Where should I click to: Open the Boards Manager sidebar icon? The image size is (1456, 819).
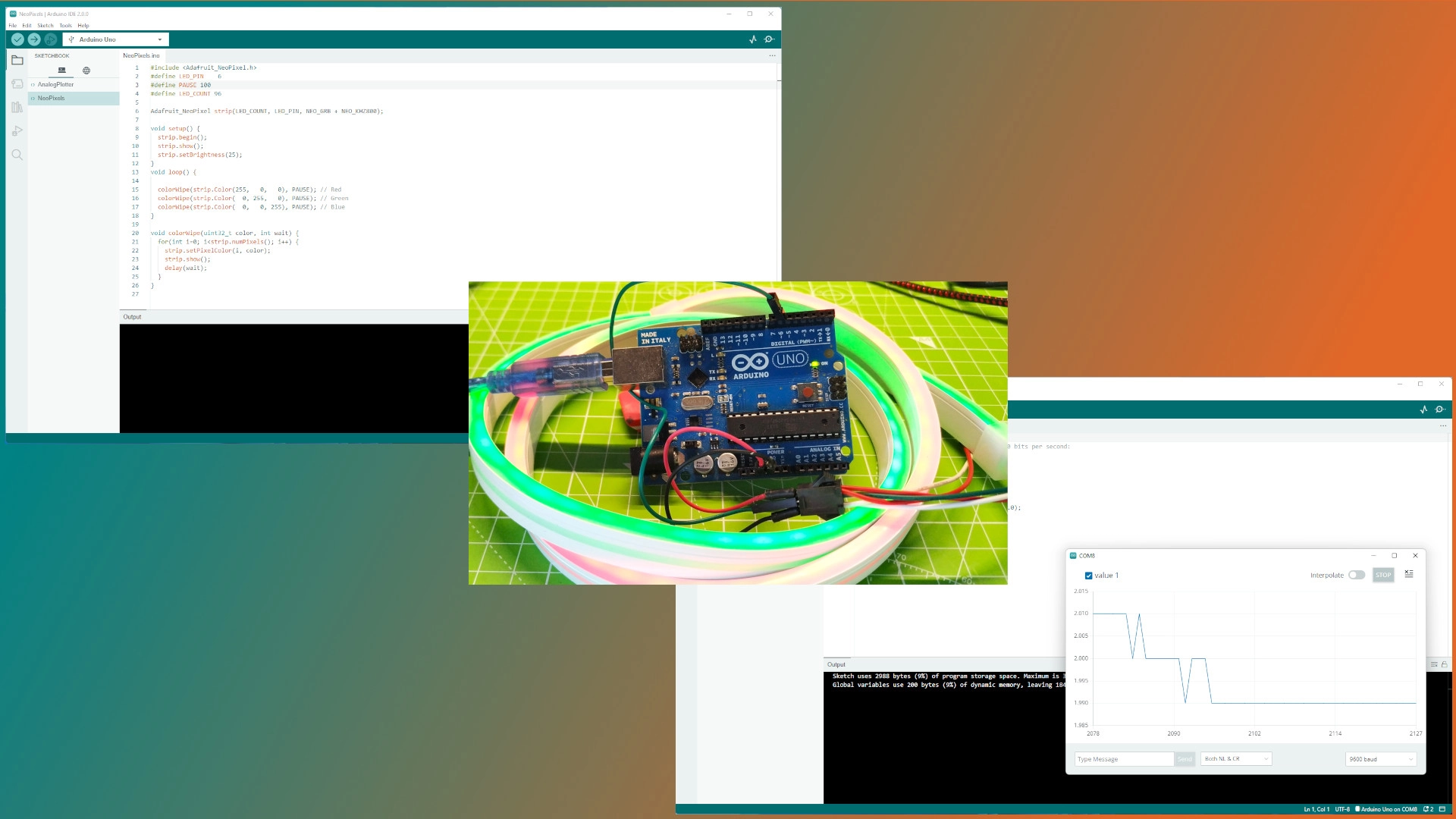[x=17, y=84]
